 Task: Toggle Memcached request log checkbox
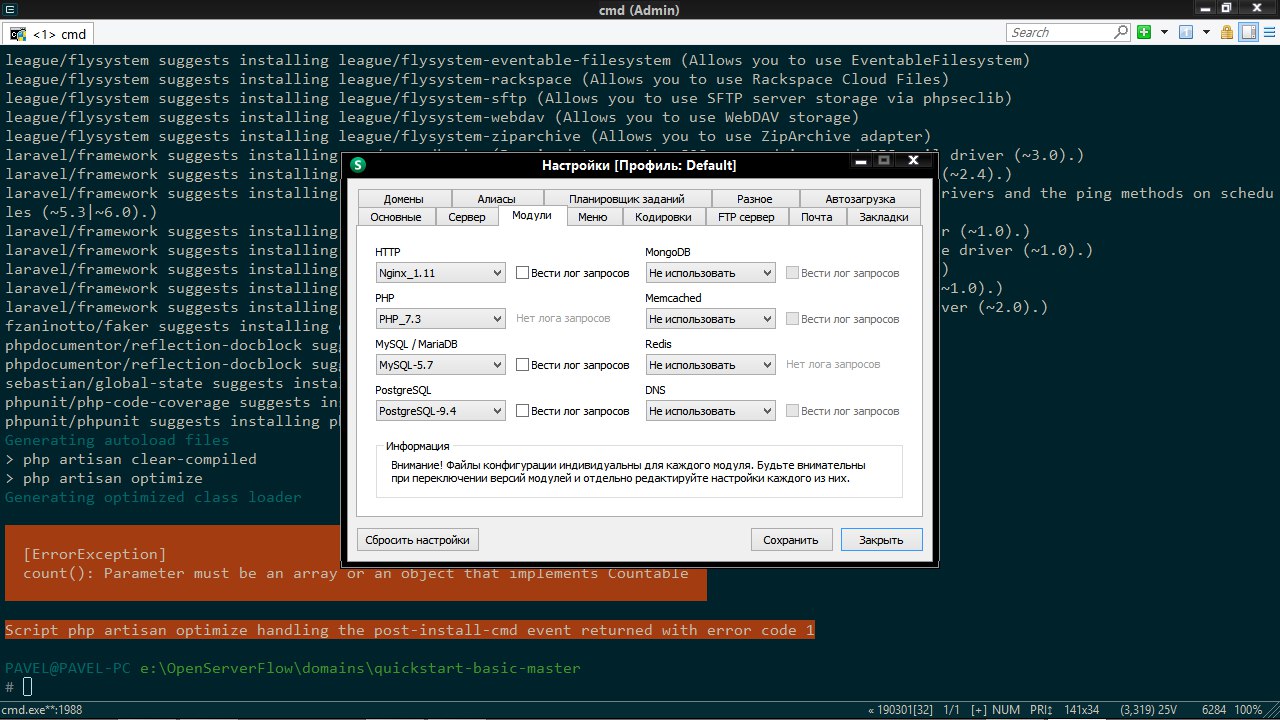(x=793, y=319)
